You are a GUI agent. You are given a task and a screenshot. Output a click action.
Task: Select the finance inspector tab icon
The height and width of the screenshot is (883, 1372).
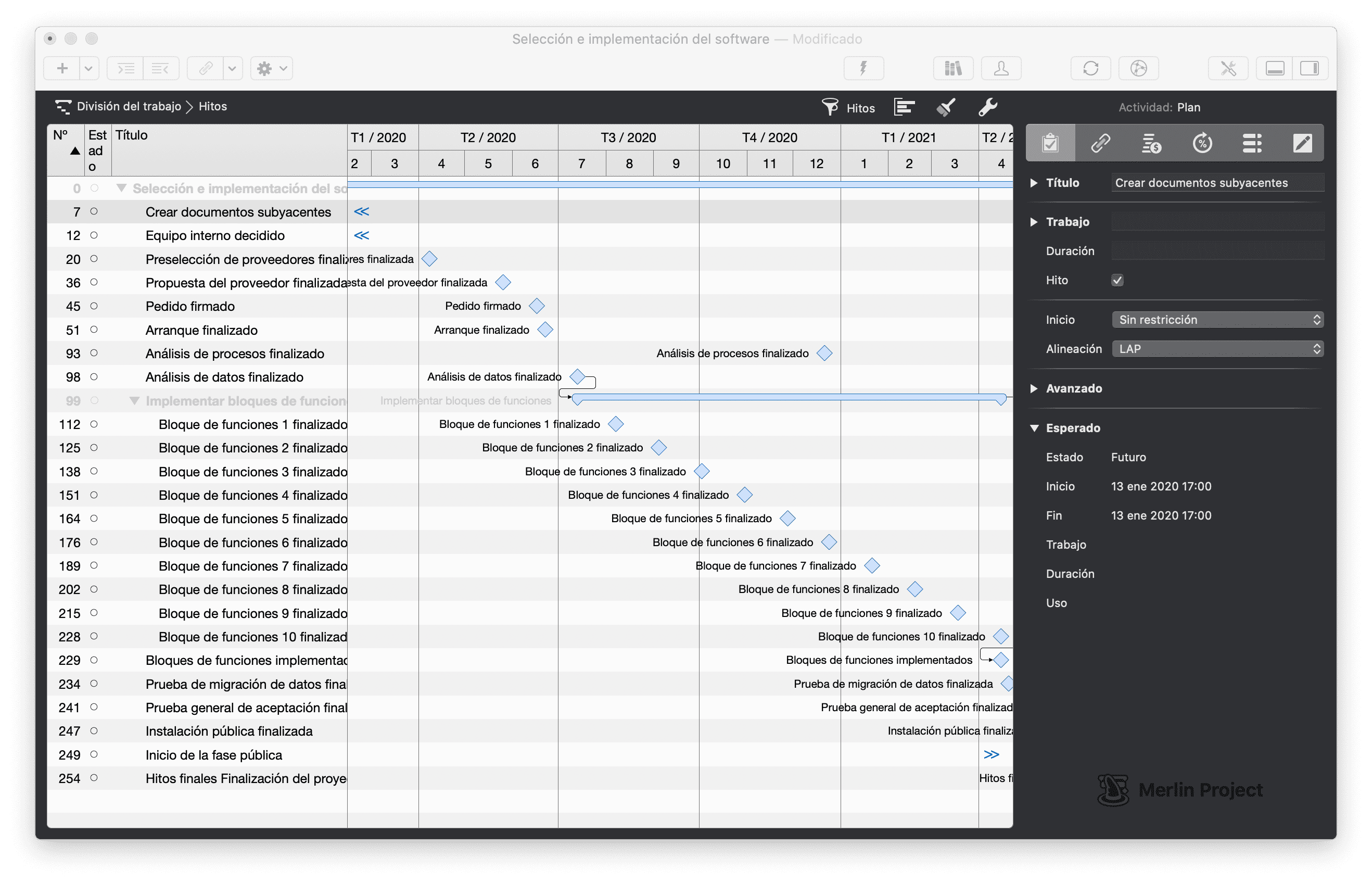pos(1151,143)
